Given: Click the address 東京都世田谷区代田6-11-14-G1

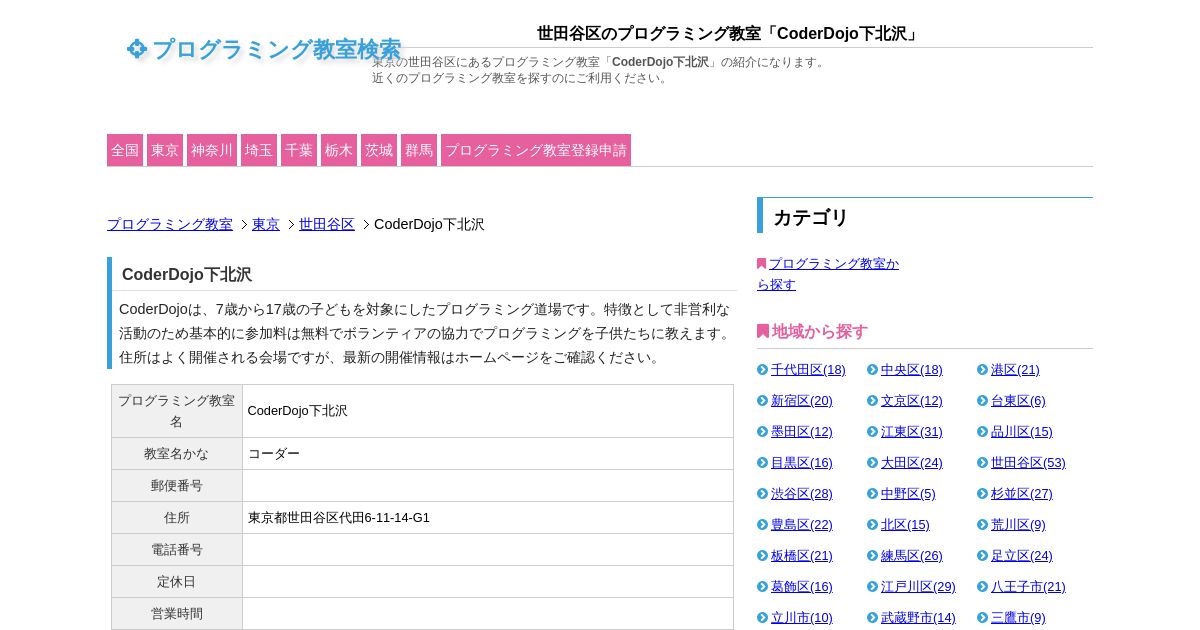Looking at the screenshot, I should pos(339,518).
